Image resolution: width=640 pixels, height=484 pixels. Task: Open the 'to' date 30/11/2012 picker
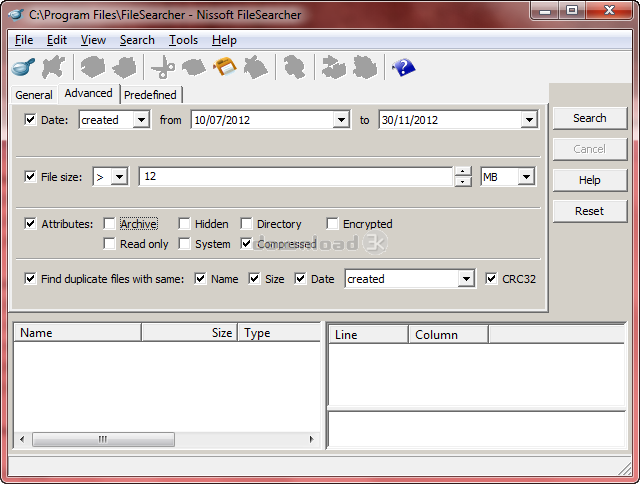(529, 120)
